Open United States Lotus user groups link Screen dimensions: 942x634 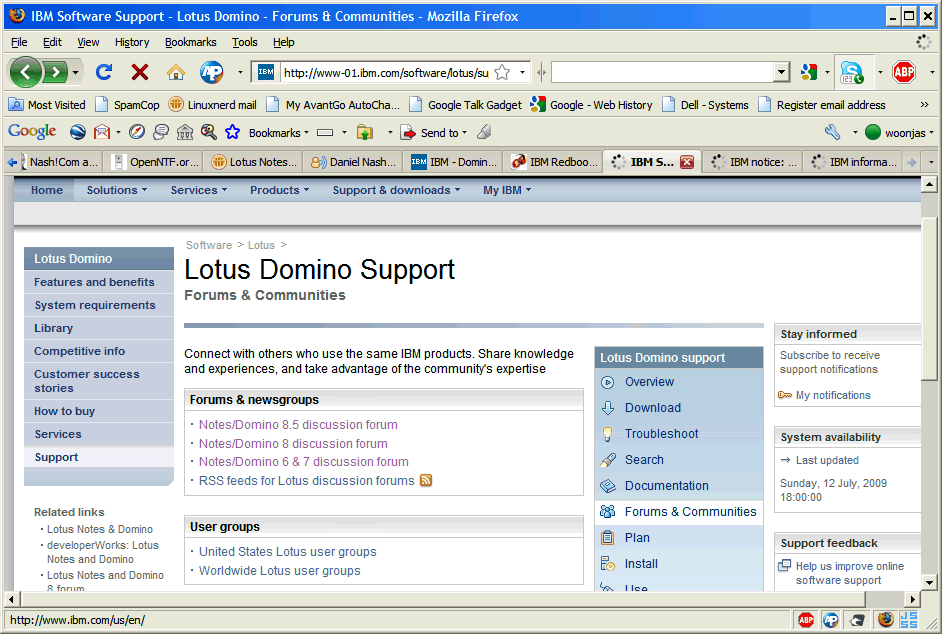pos(288,552)
